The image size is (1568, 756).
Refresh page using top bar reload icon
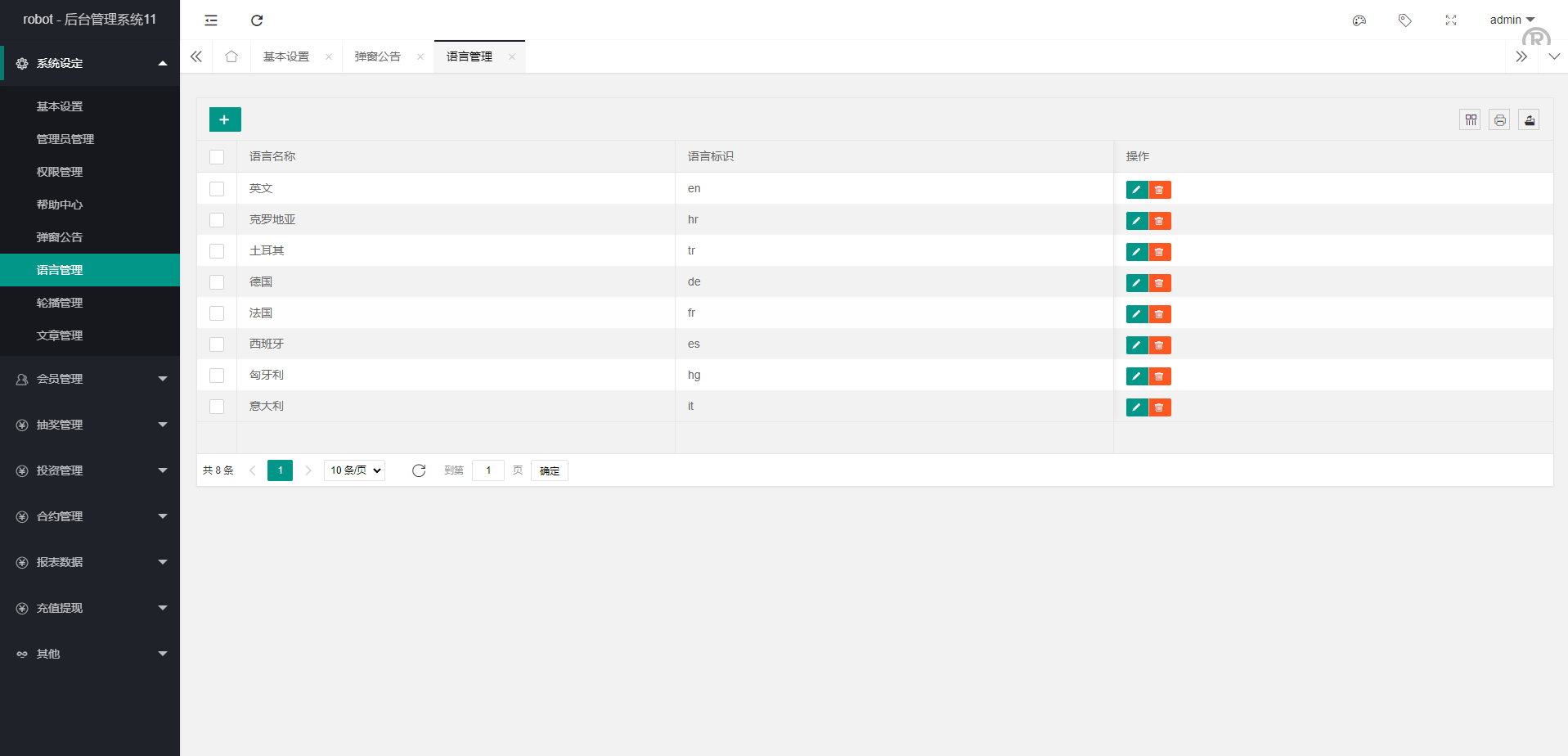pos(257,20)
